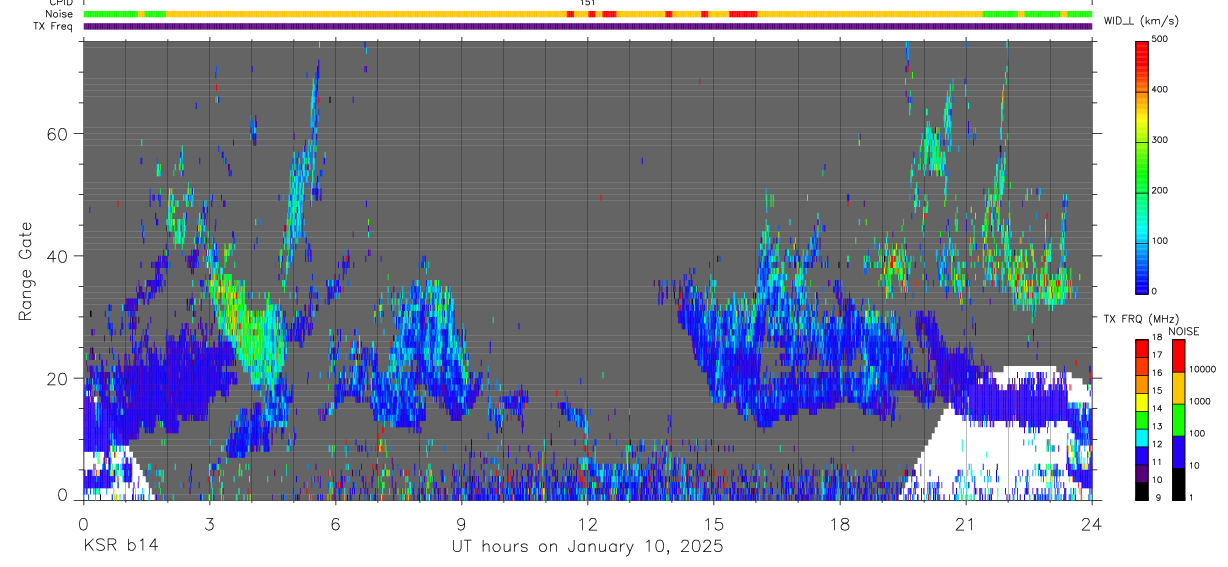Click the '300' label on the width colorbar
The height and width of the screenshot is (567, 1228).
tap(1161, 140)
